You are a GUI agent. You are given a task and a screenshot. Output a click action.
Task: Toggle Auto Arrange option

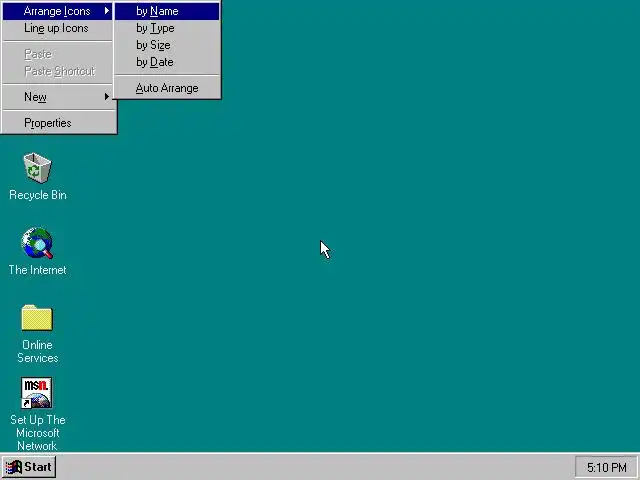[167, 88]
